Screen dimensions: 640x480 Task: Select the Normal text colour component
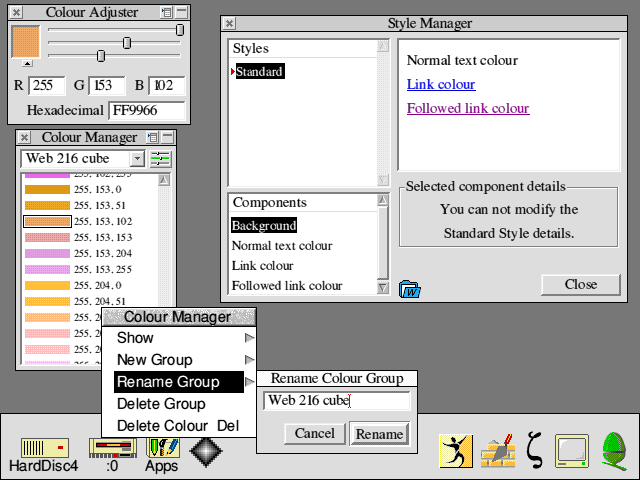[x=282, y=246]
